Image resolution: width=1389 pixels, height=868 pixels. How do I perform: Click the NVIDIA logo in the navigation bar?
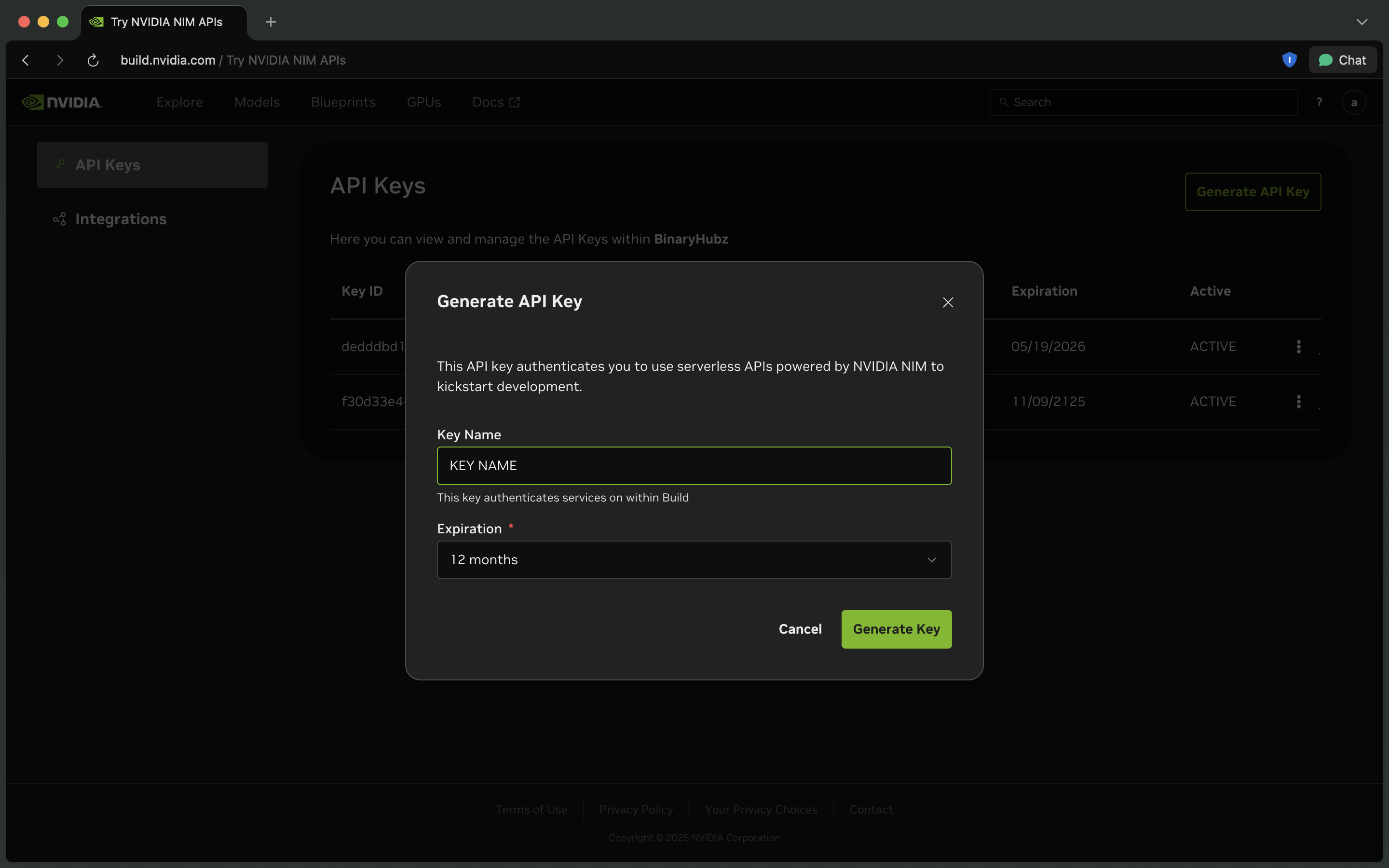pos(61,102)
